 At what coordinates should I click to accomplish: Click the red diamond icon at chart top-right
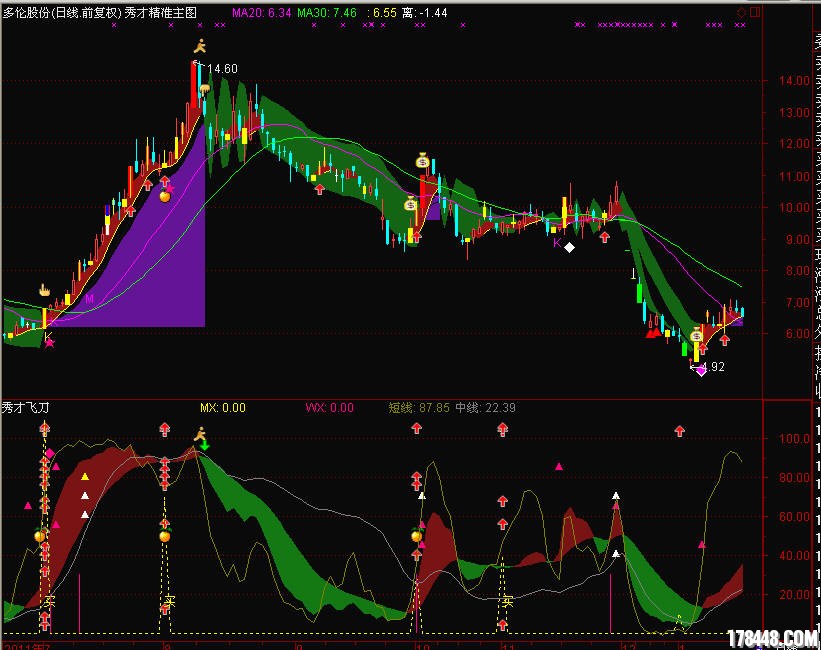tap(741, 12)
